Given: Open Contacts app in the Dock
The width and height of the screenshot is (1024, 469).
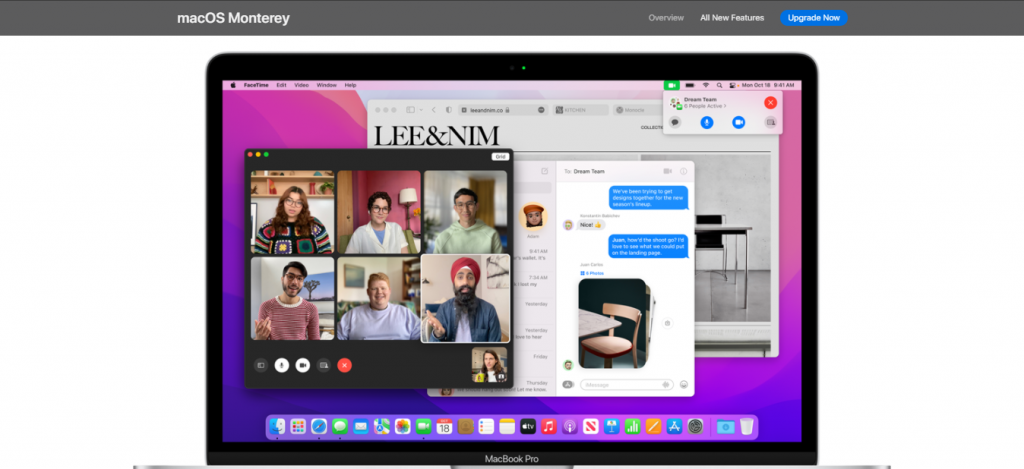Looking at the screenshot, I should click(465, 427).
